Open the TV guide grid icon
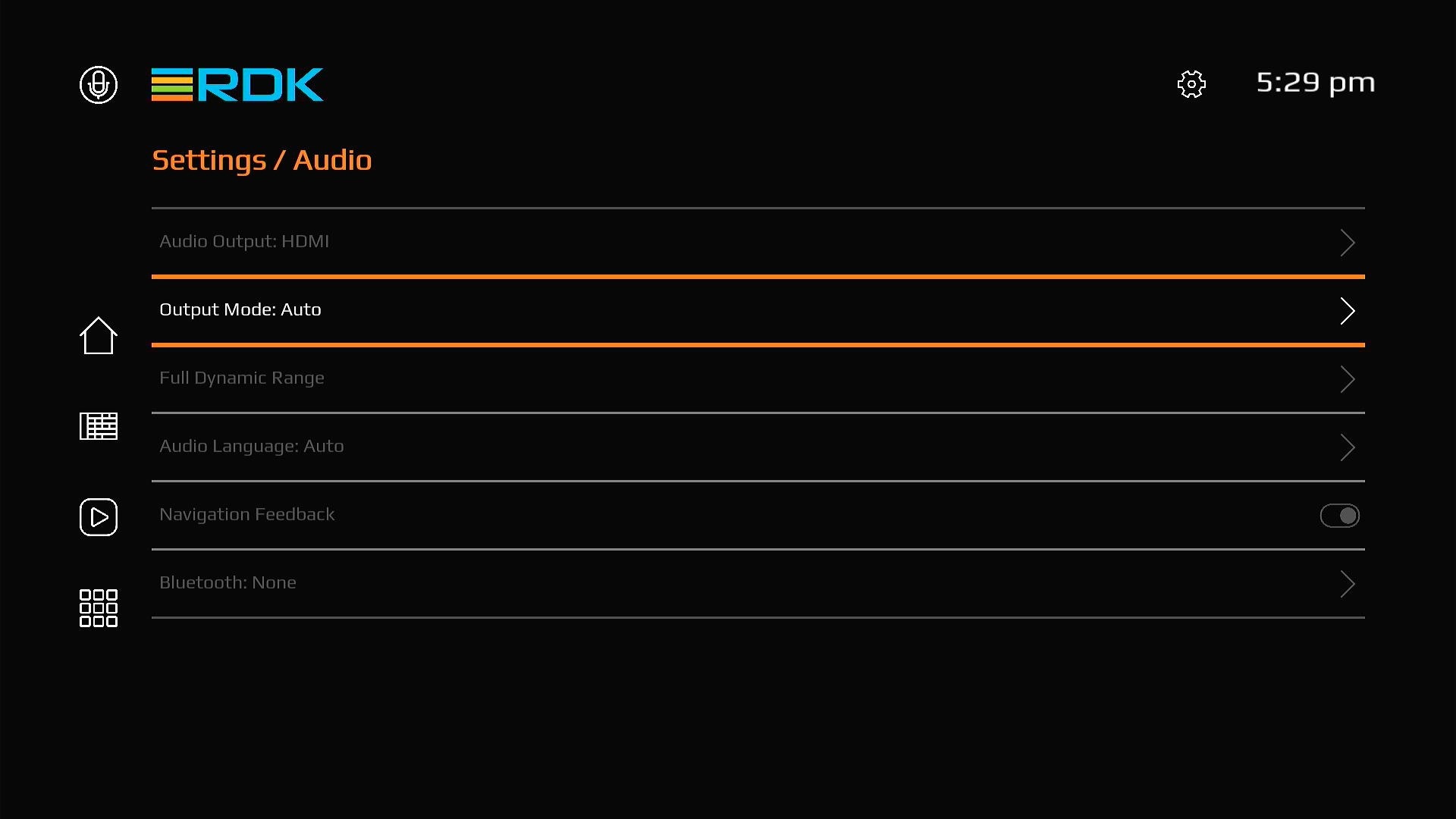Screen dimensions: 1456x819 pos(99,426)
